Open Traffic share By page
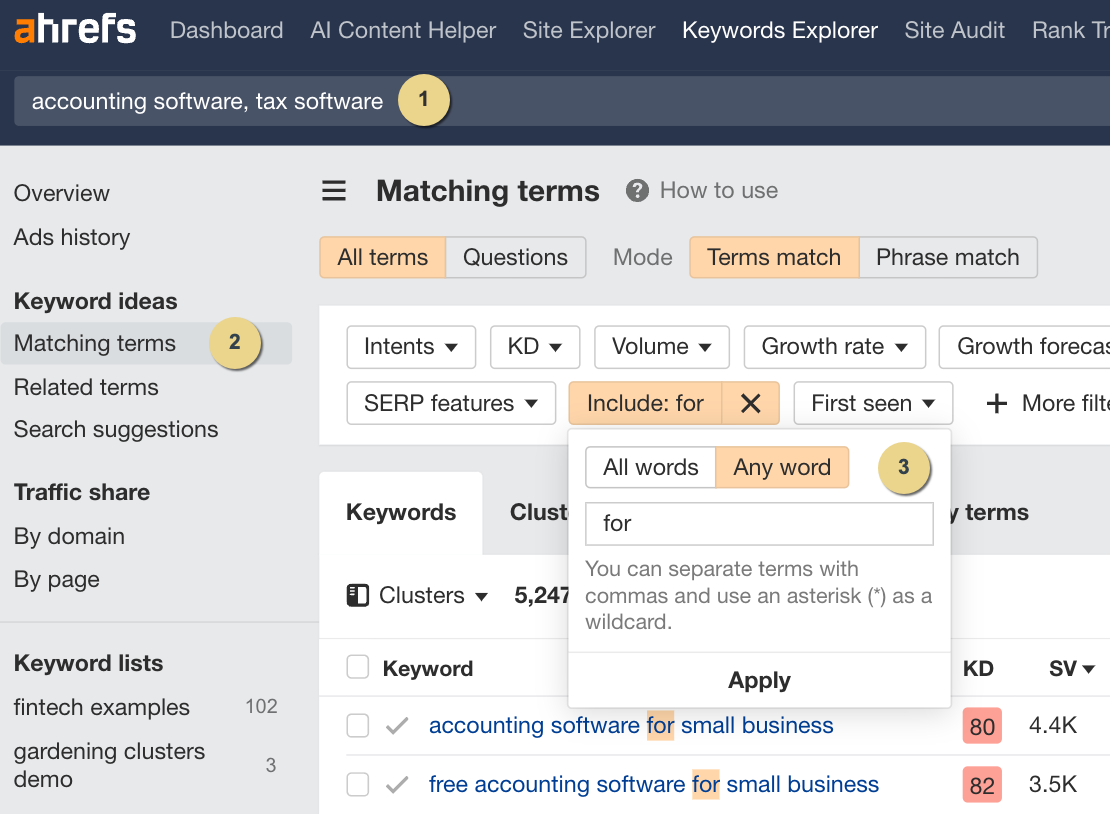The height and width of the screenshot is (814, 1110). pyautogui.click(x=56, y=580)
